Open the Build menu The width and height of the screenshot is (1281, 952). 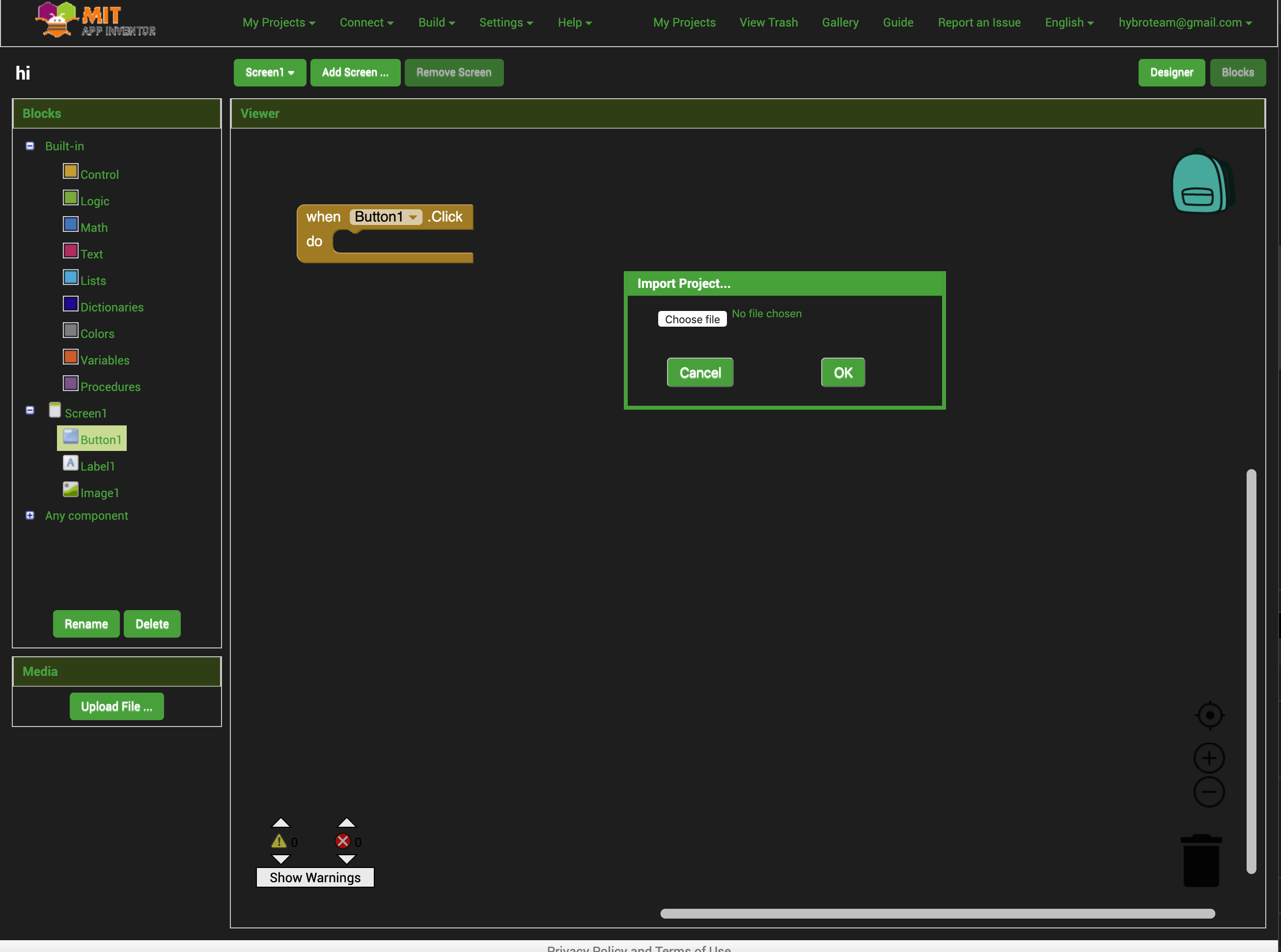point(436,23)
